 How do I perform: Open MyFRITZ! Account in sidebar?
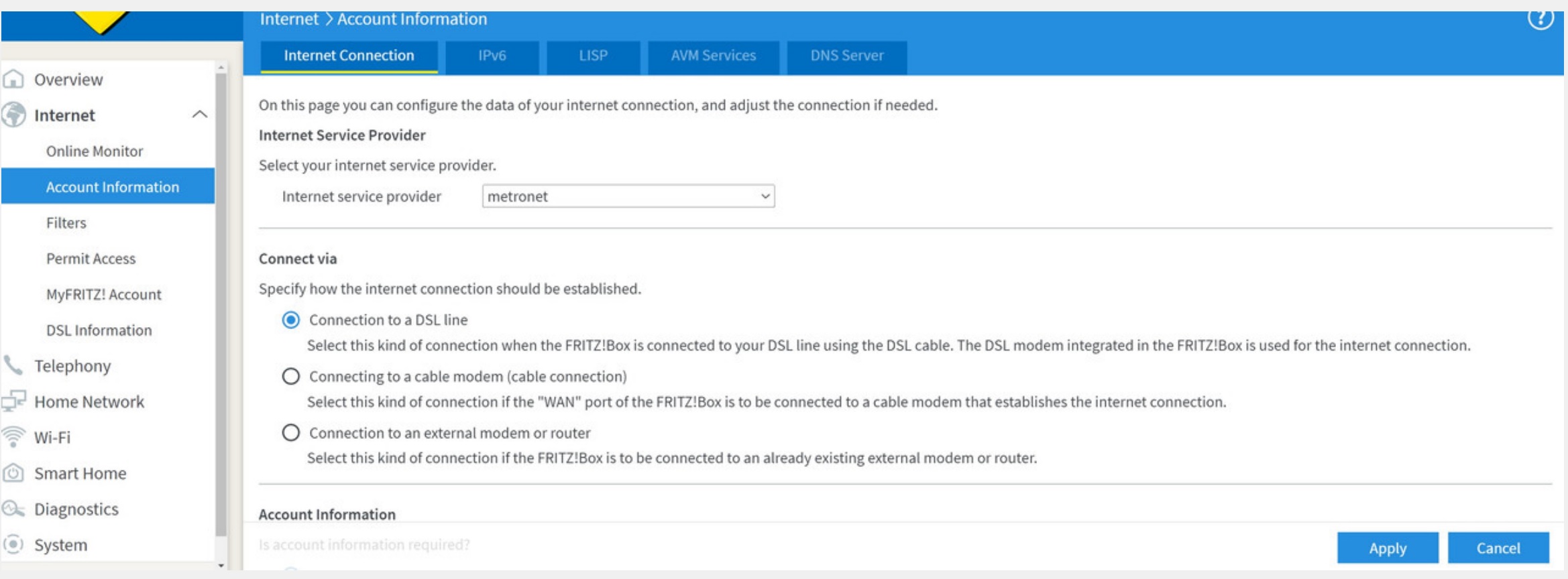click(103, 294)
